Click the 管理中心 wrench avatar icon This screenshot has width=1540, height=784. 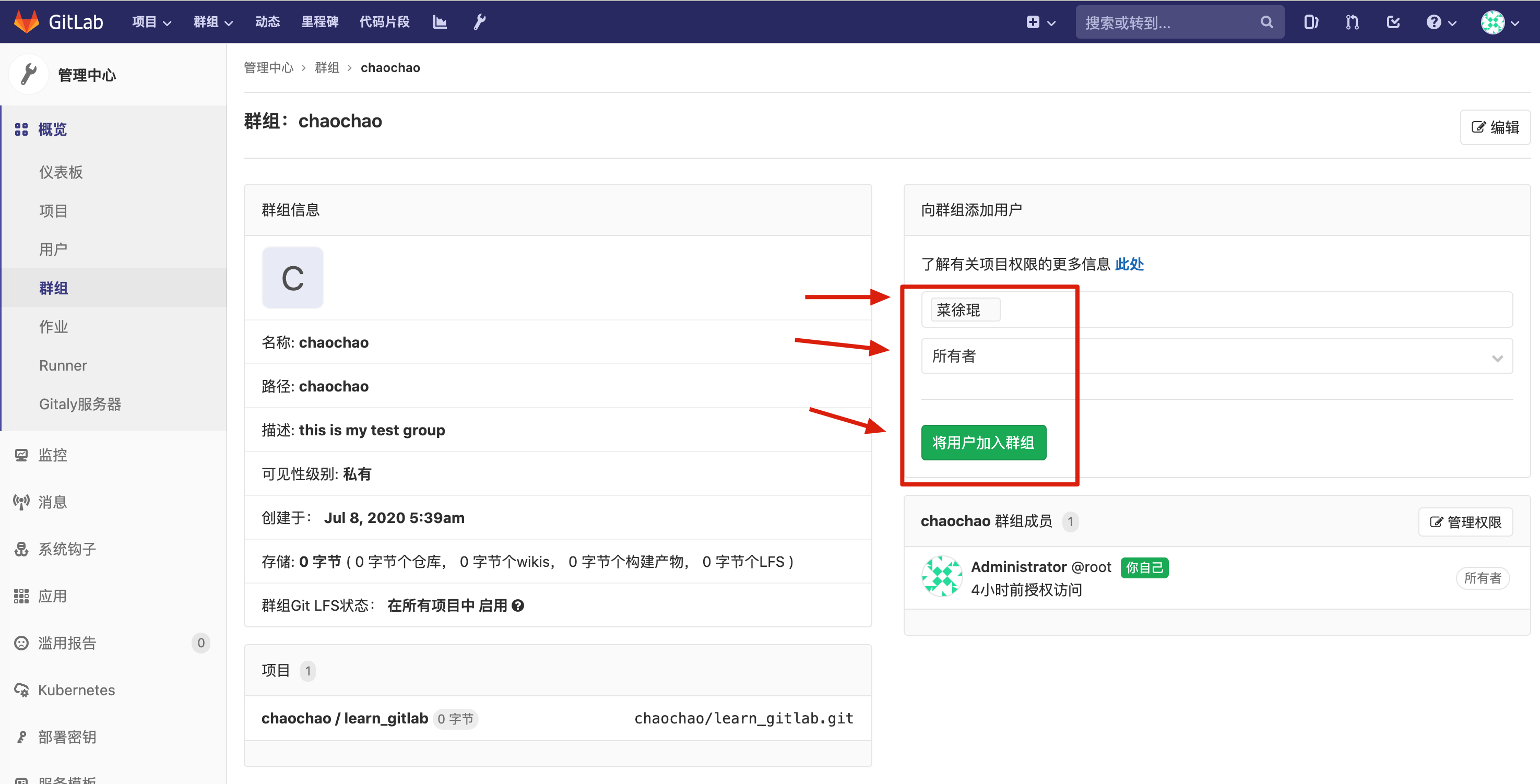[x=29, y=75]
